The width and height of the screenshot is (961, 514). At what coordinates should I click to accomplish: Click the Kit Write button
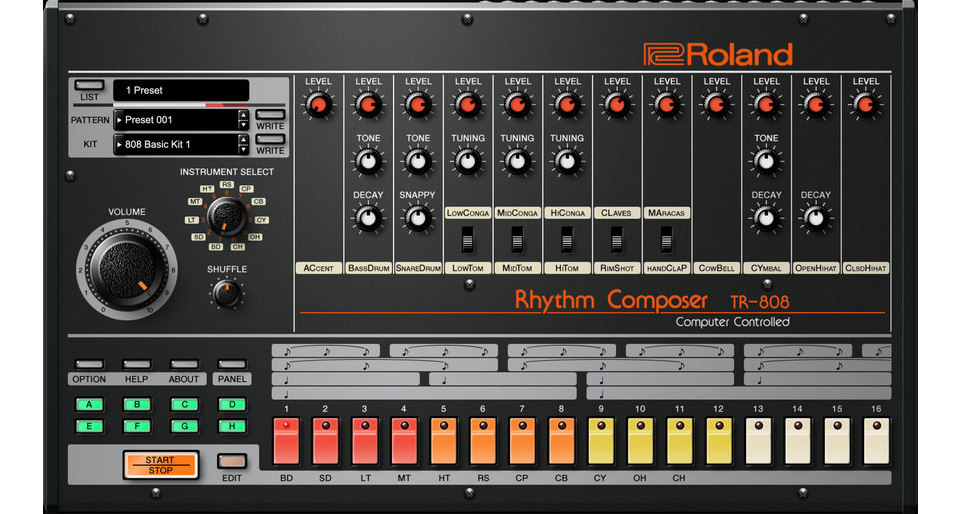tap(270, 139)
